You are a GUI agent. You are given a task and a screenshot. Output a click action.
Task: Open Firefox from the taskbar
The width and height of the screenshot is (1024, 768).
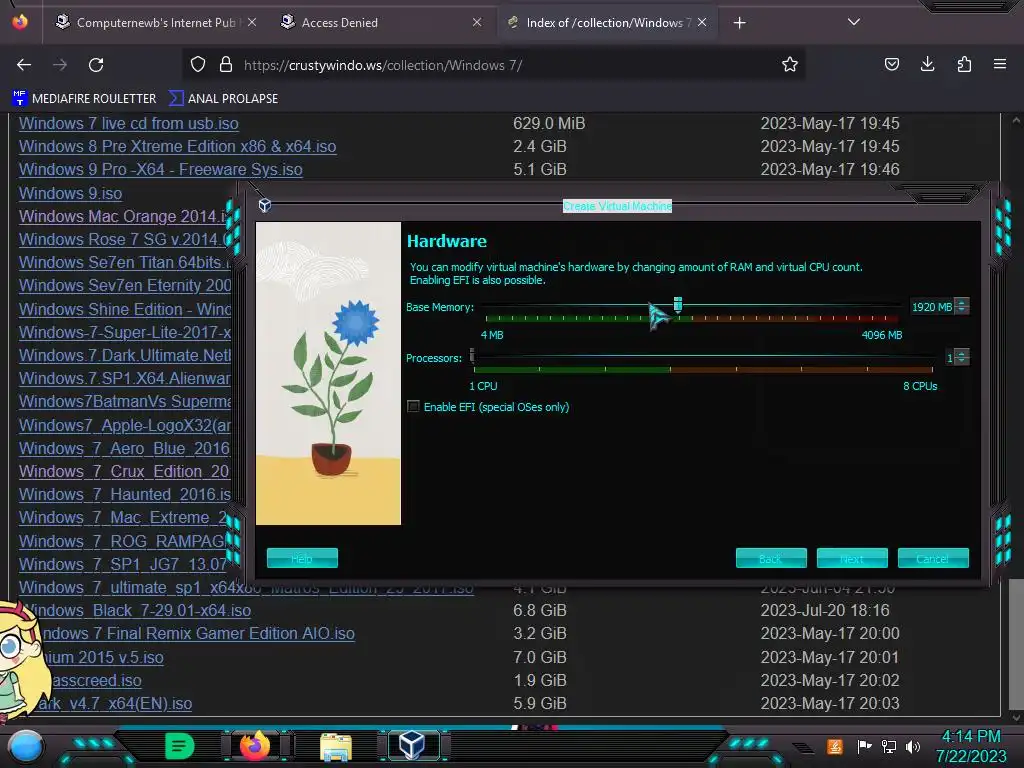(x=255, y=746)
